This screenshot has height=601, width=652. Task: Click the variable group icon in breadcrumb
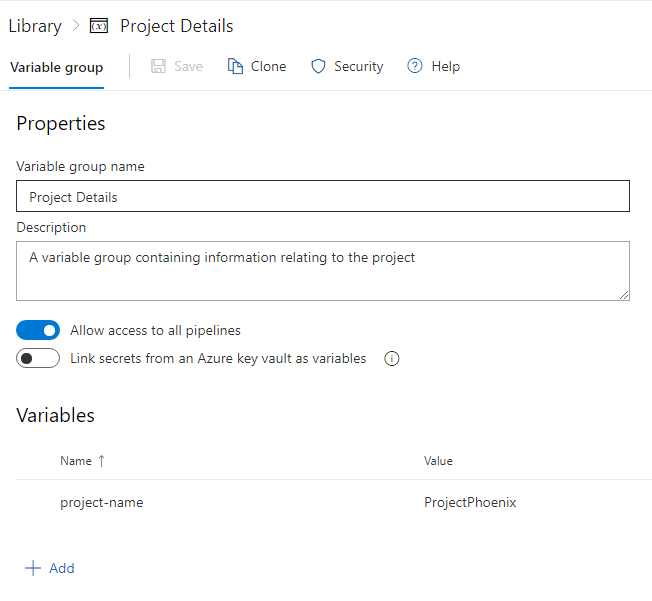99,26
